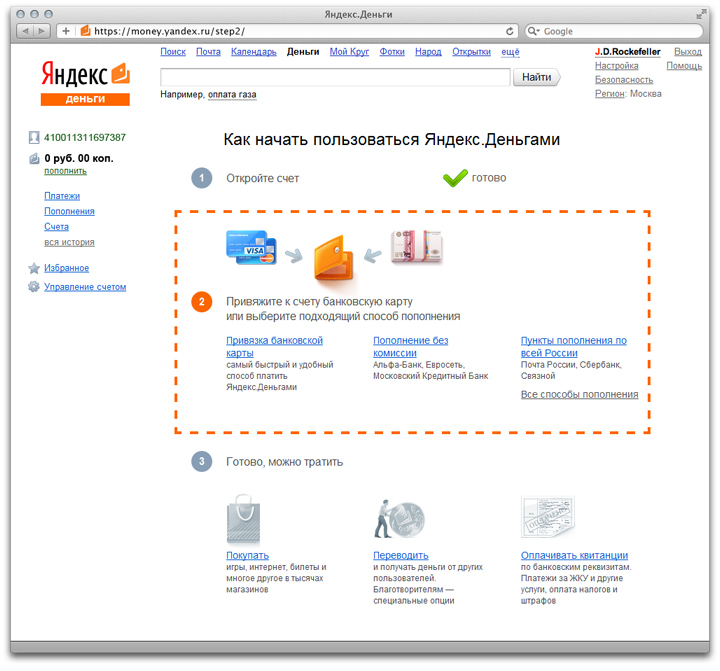Go back using the browser back arrow
This screenshot has height=671, width=720.
click(x=25, y=31)
